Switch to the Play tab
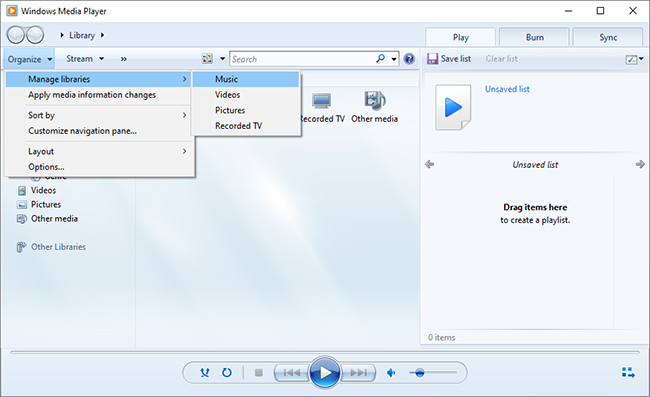 tap(461, 37)
